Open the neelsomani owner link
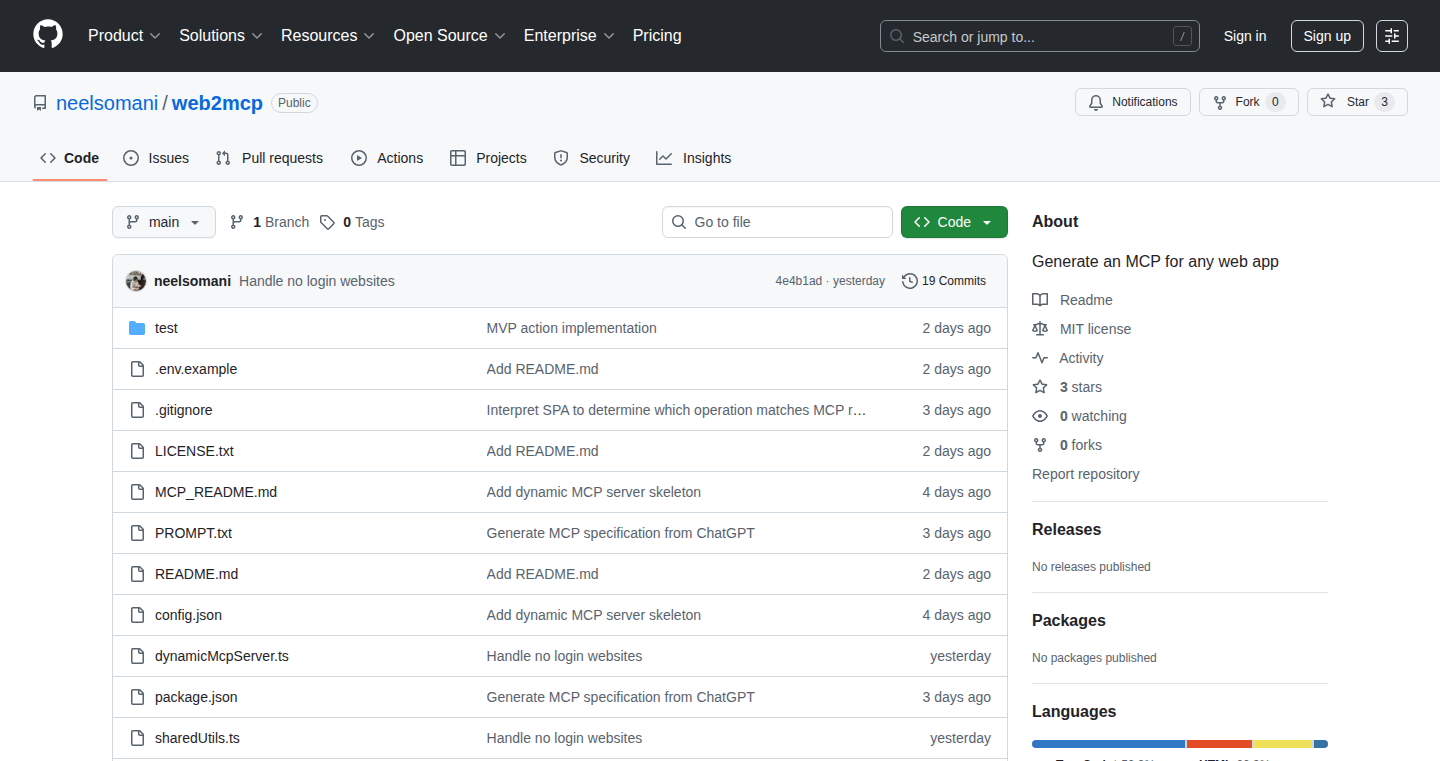This screenshot has height=761, width=1440. pos(107,103)
